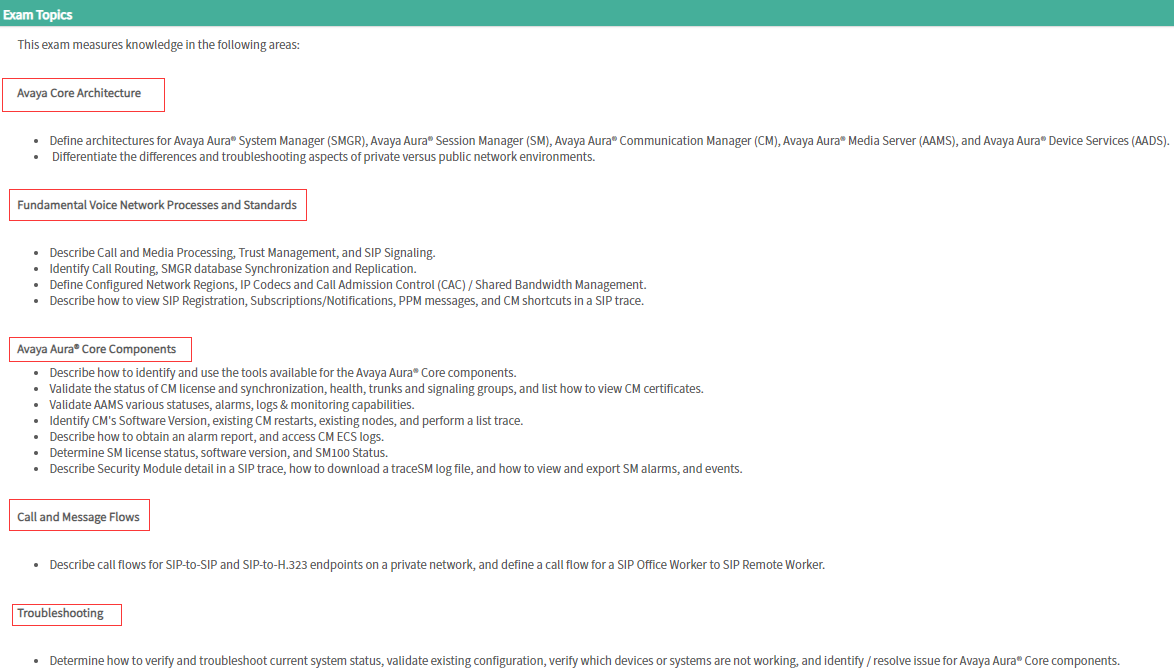1174x670 pixels.
Task: Select Fundamental Voice Network Processes and Standards heading
Action: 156,205
